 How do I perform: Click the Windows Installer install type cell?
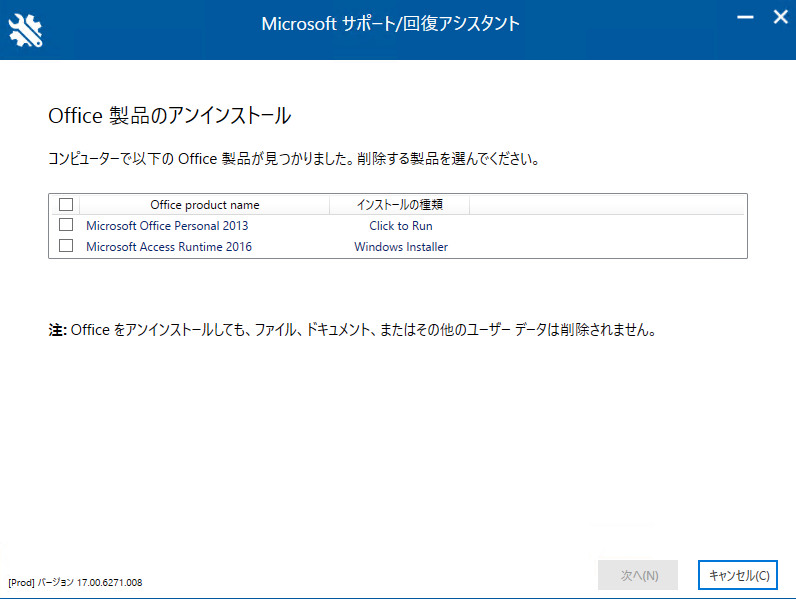(401, 247)
